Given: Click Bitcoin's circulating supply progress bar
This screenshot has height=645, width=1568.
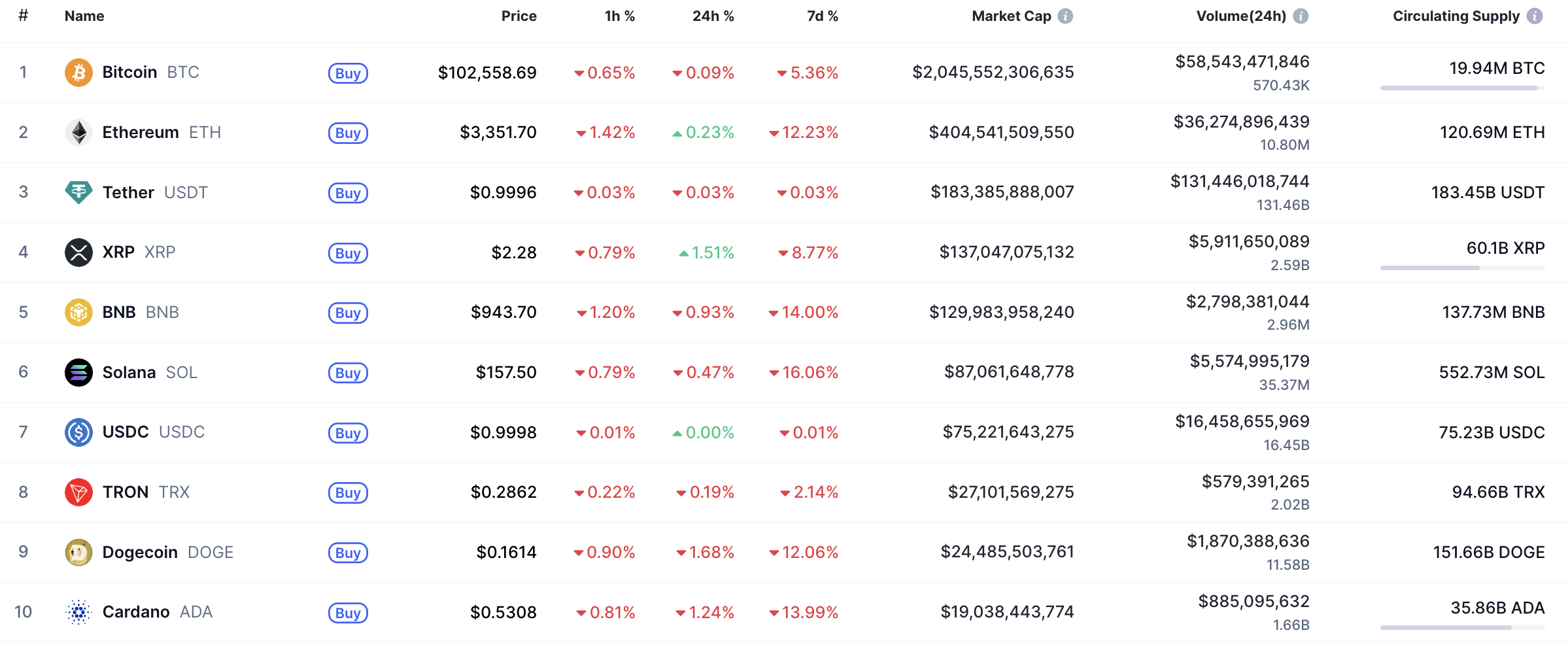Looking at the screenshot, I should [1462, 88].
